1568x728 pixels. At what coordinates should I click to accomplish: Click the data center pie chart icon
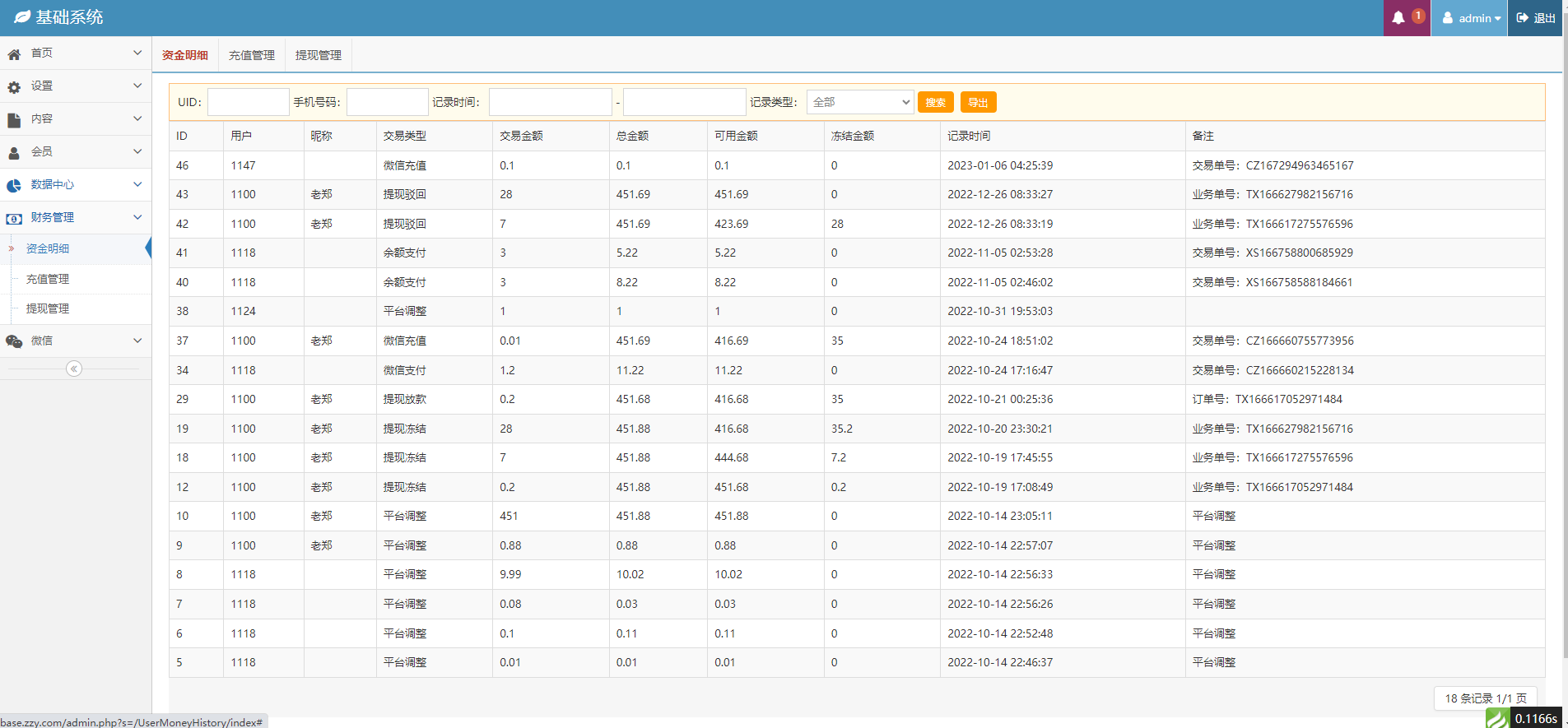click(x=14, y=186)
